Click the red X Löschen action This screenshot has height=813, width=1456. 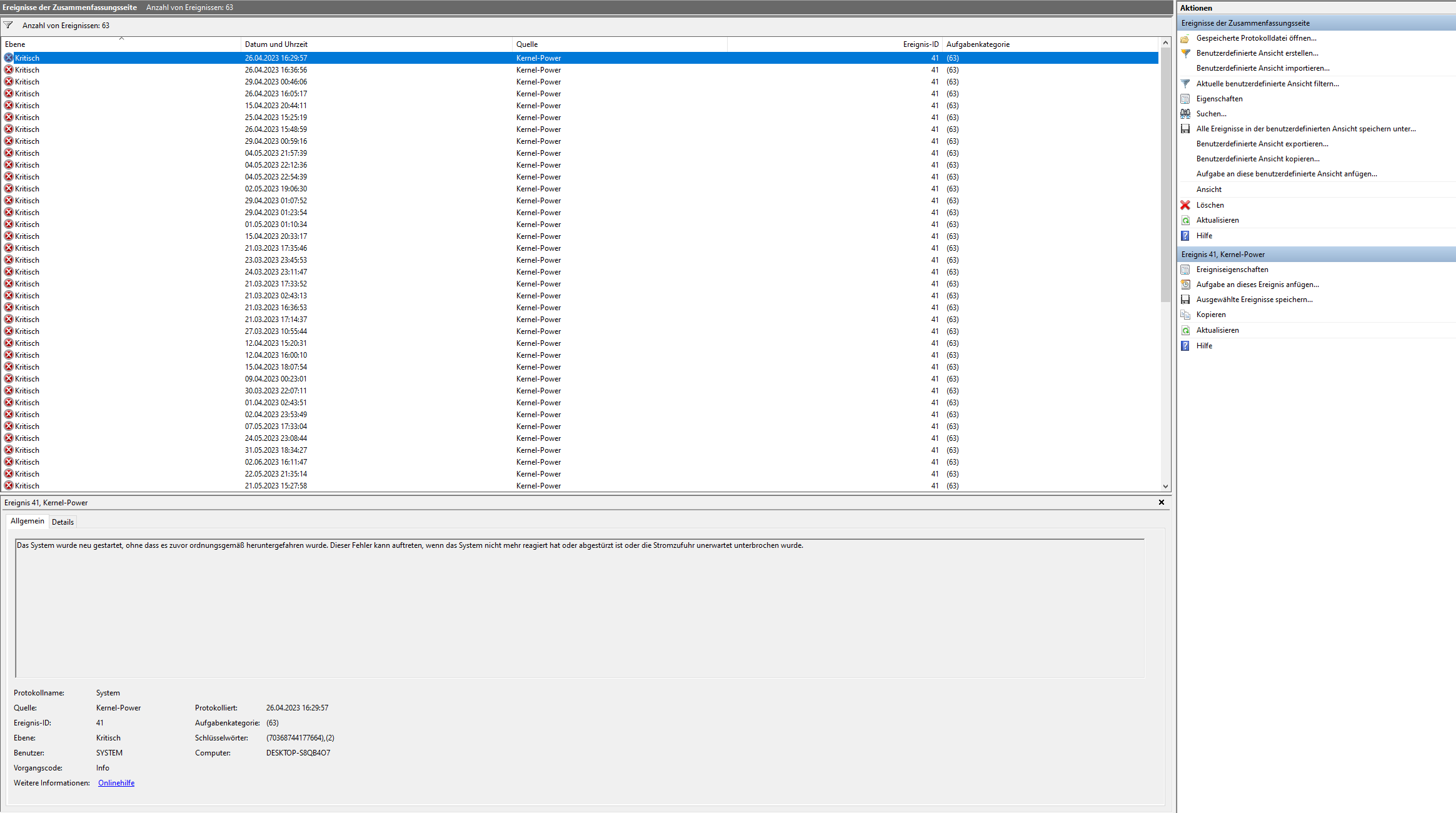click(x=1185, y=205)
